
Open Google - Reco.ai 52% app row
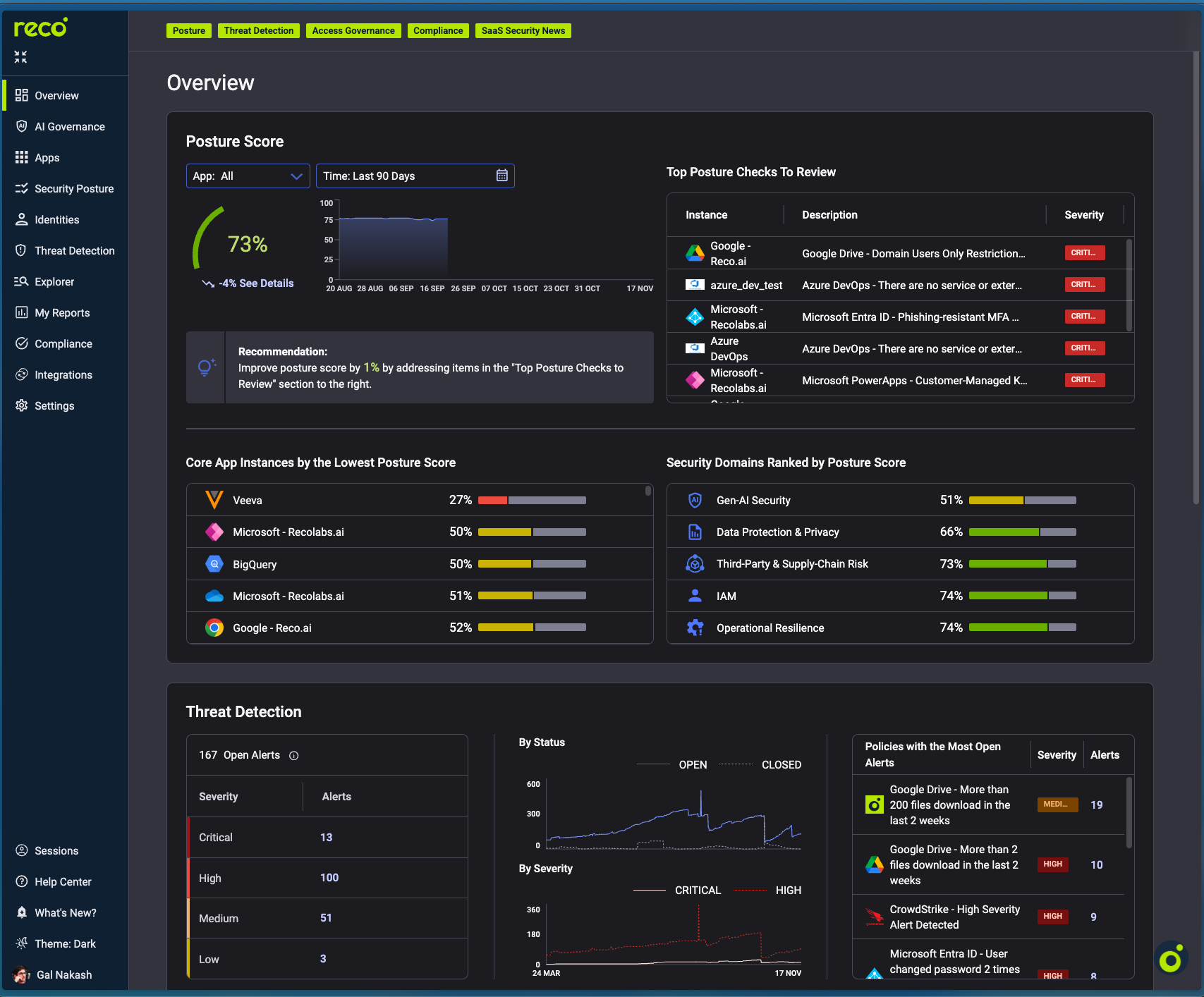click(420, 628)
